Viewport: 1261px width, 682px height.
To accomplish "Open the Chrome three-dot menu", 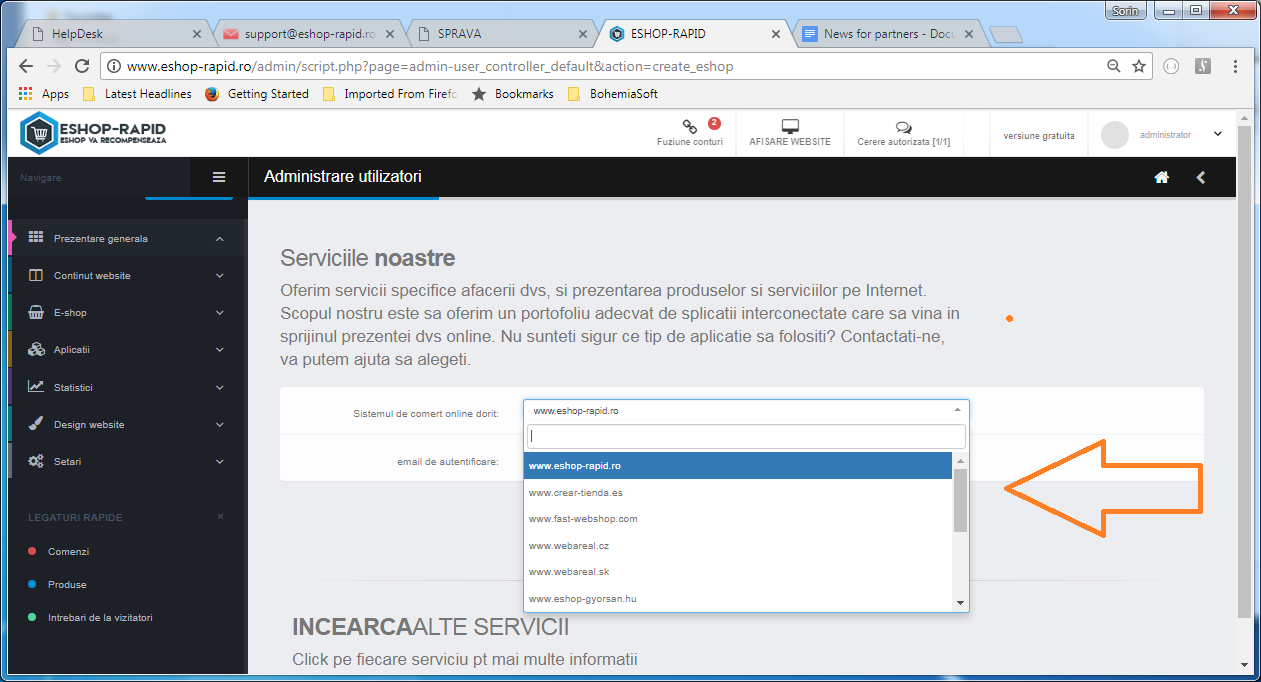I will [1236, 66].
